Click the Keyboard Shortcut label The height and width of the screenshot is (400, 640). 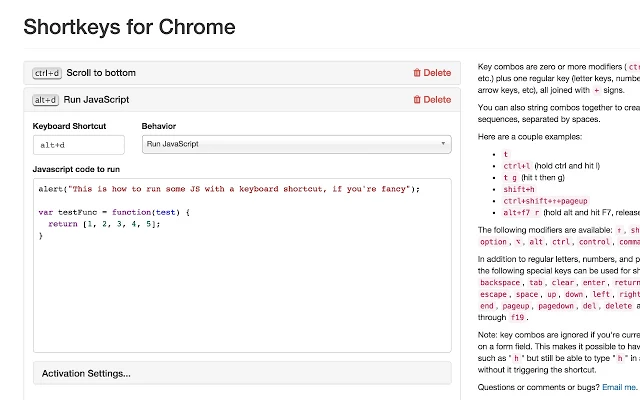pyautogui.click(x=69, y=126)
